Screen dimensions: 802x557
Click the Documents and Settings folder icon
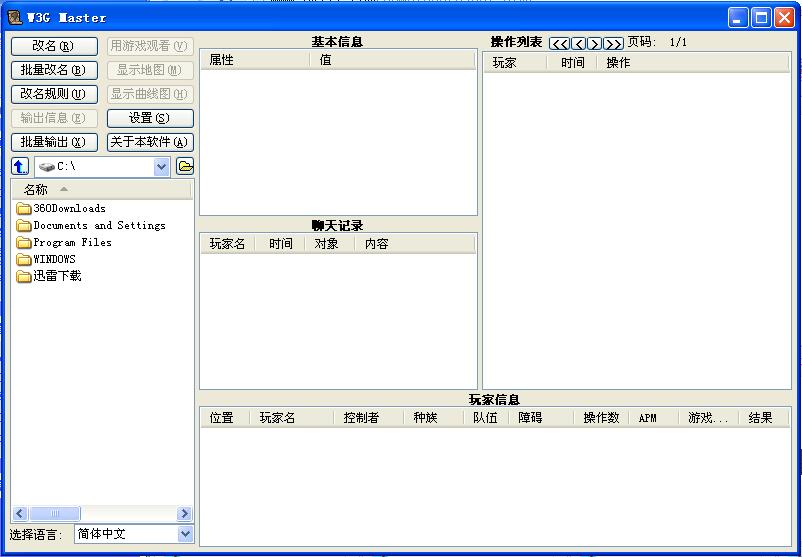coord(24,226)
